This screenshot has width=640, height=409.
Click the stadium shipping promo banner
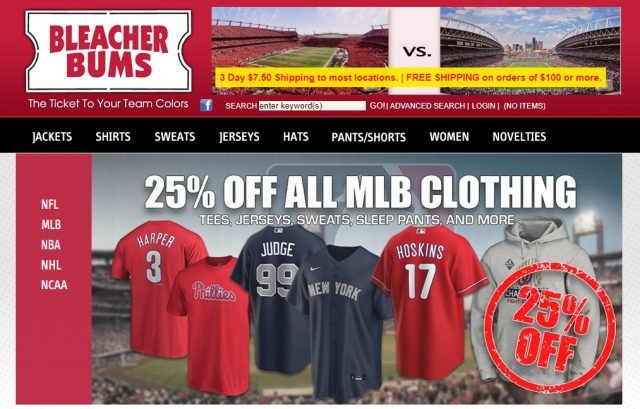tap(416, 51)
